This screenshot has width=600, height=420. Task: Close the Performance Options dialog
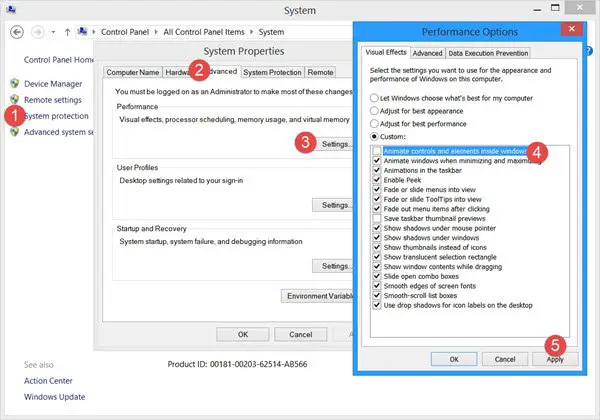(x=572, y=29)
